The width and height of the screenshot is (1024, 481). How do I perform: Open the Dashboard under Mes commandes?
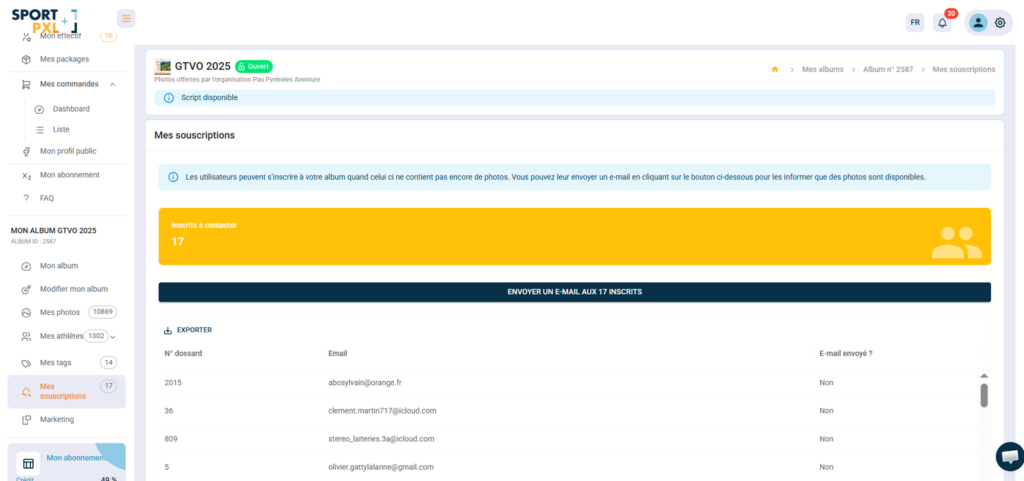[x=71, y=108]
